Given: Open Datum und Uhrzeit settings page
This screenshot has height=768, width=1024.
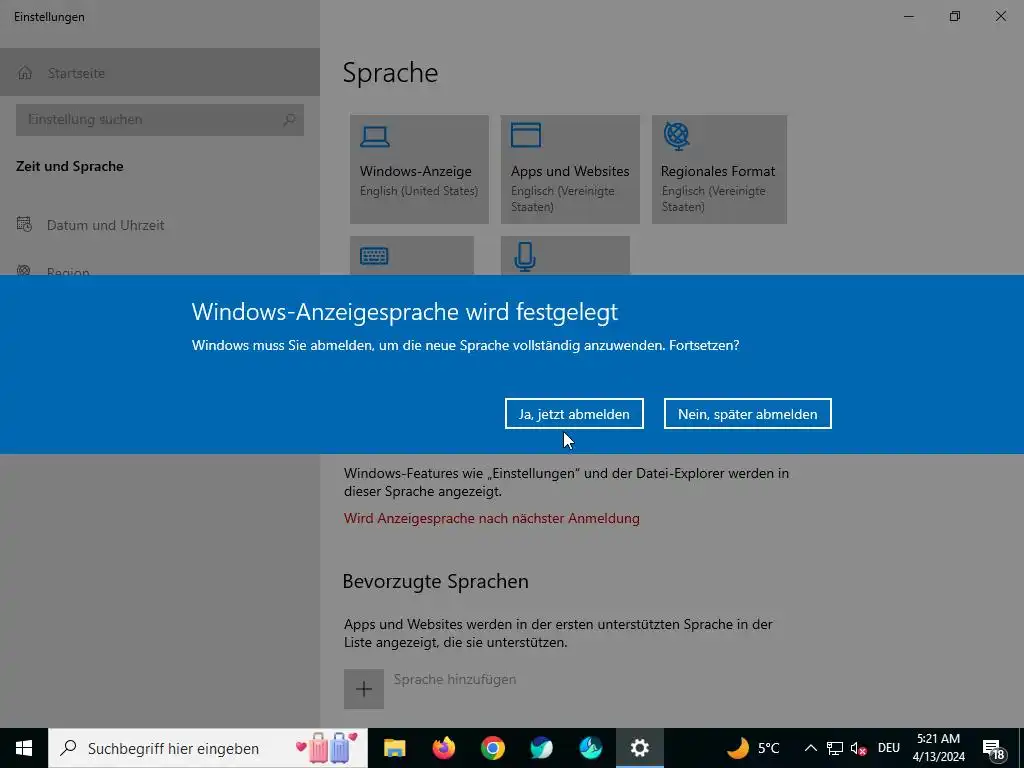Looking at the screenshot, I should 160,225.
